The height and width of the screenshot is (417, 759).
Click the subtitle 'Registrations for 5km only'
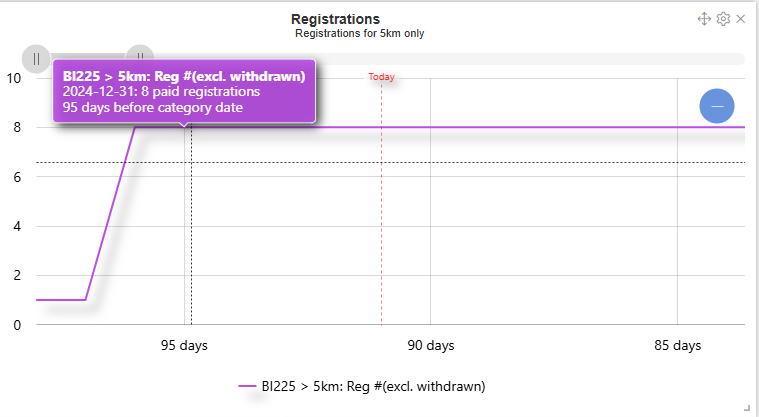pos(360,33)
